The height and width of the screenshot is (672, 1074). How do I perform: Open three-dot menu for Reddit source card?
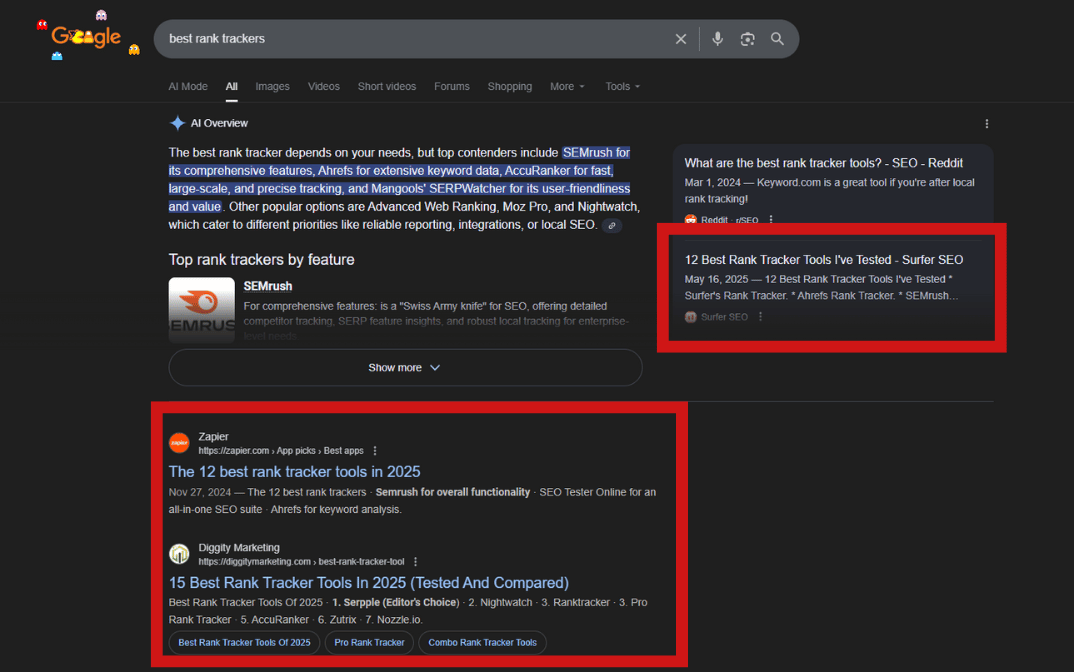click(771, 220)
